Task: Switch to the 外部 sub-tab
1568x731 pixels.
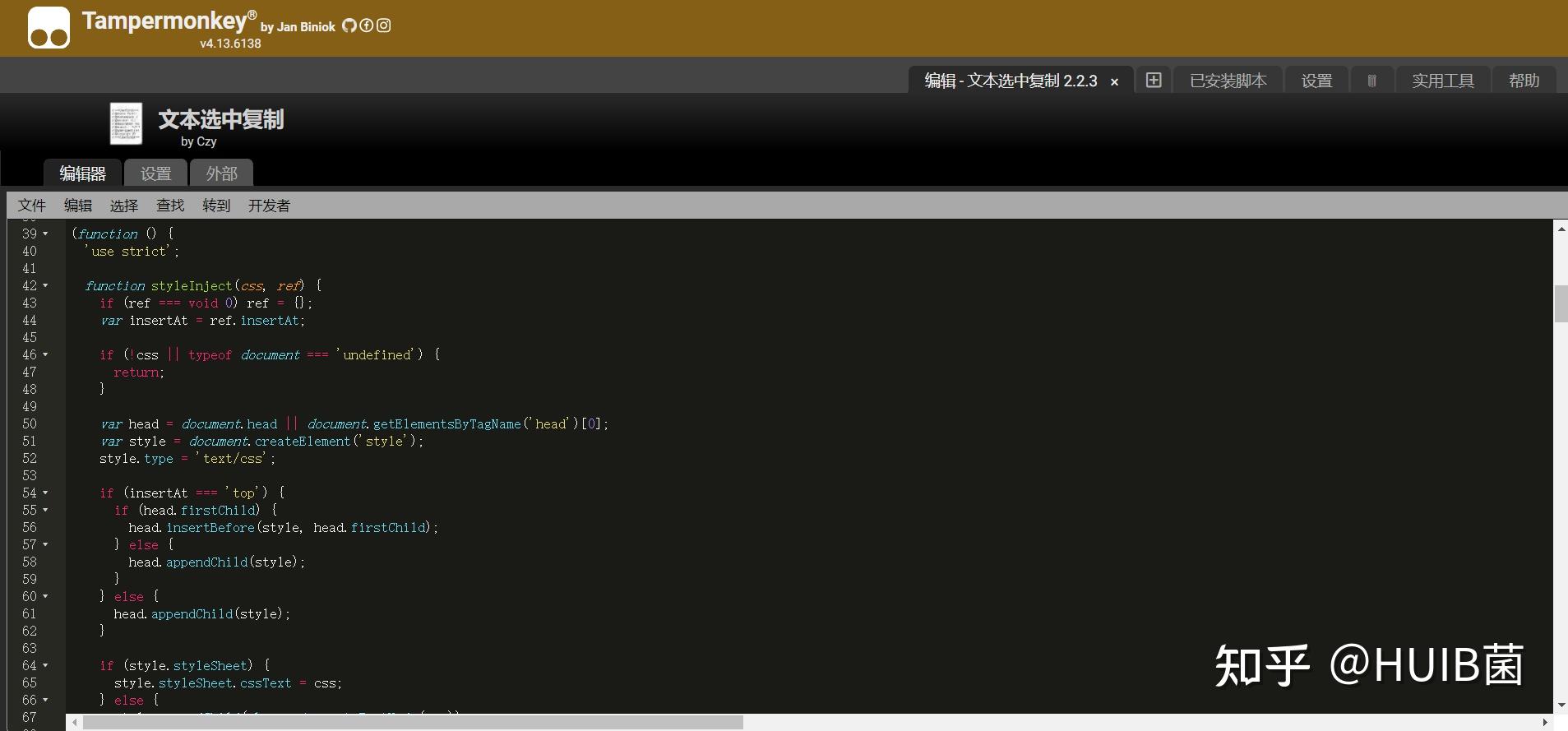Action: [221, 173]
